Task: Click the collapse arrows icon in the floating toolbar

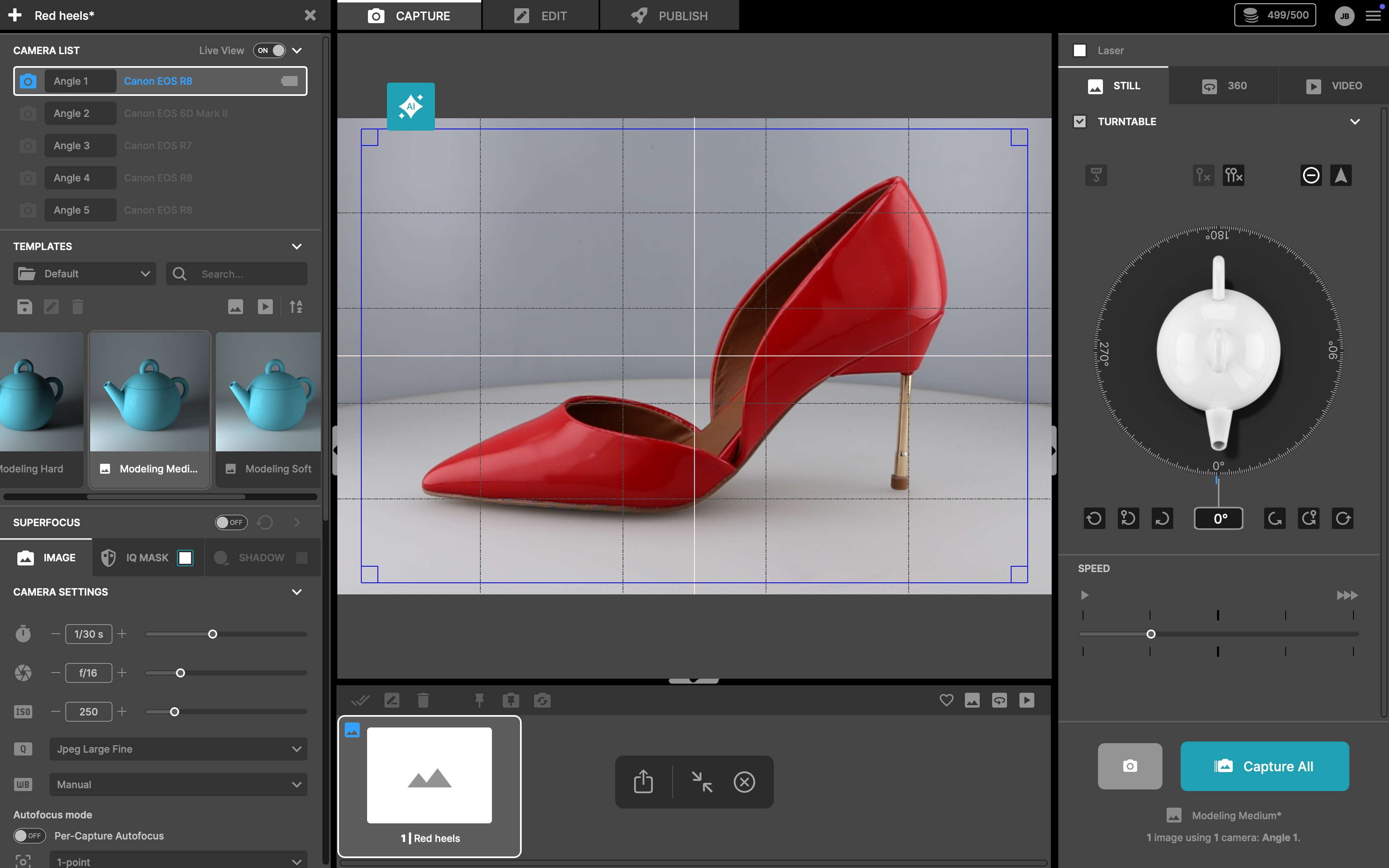Action: point(702,781)
